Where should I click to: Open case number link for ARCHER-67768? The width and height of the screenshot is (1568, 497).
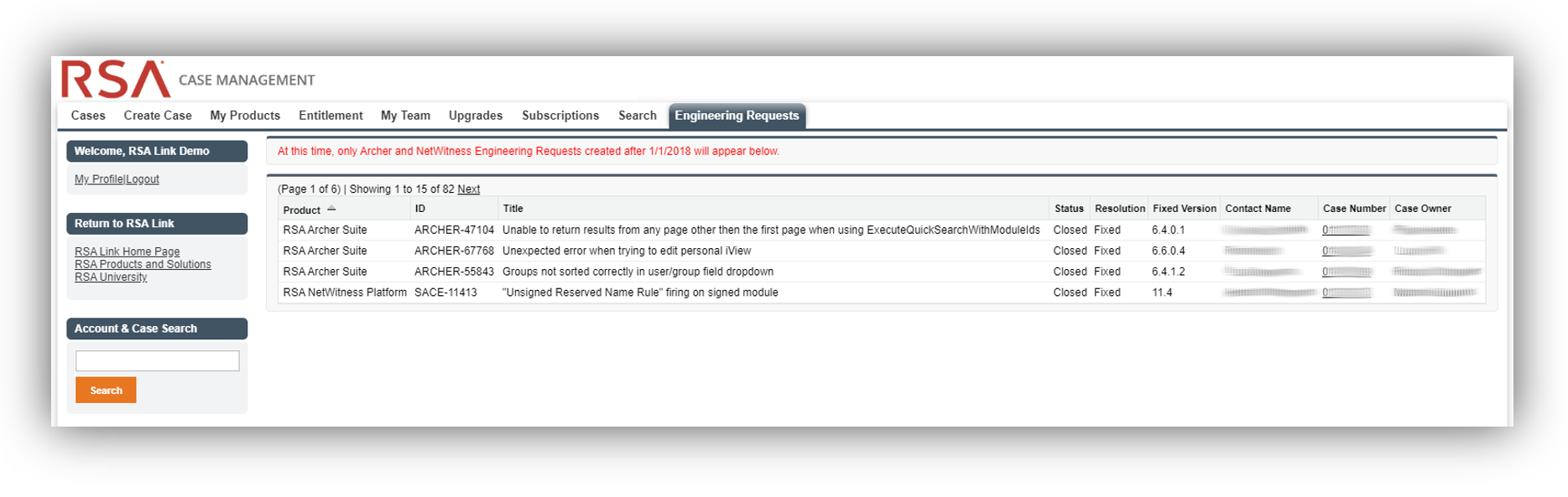coord(1347,251)
